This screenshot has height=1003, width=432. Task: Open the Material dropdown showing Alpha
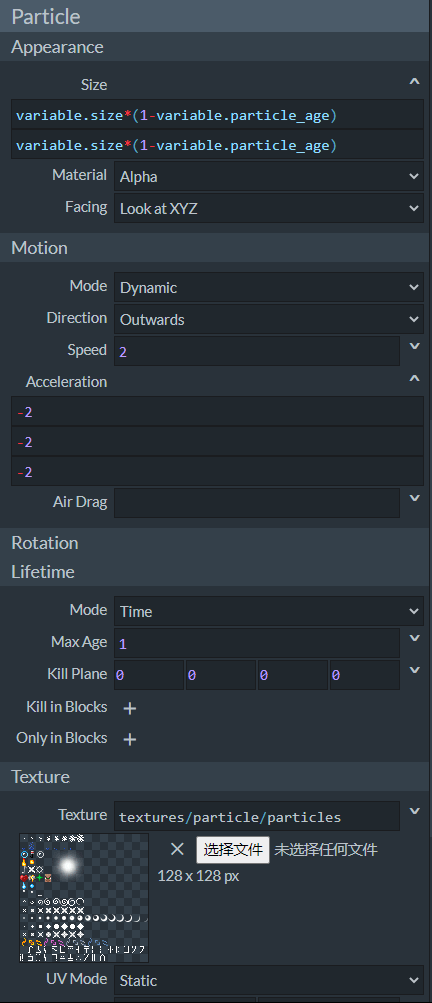tap(269, 177)
